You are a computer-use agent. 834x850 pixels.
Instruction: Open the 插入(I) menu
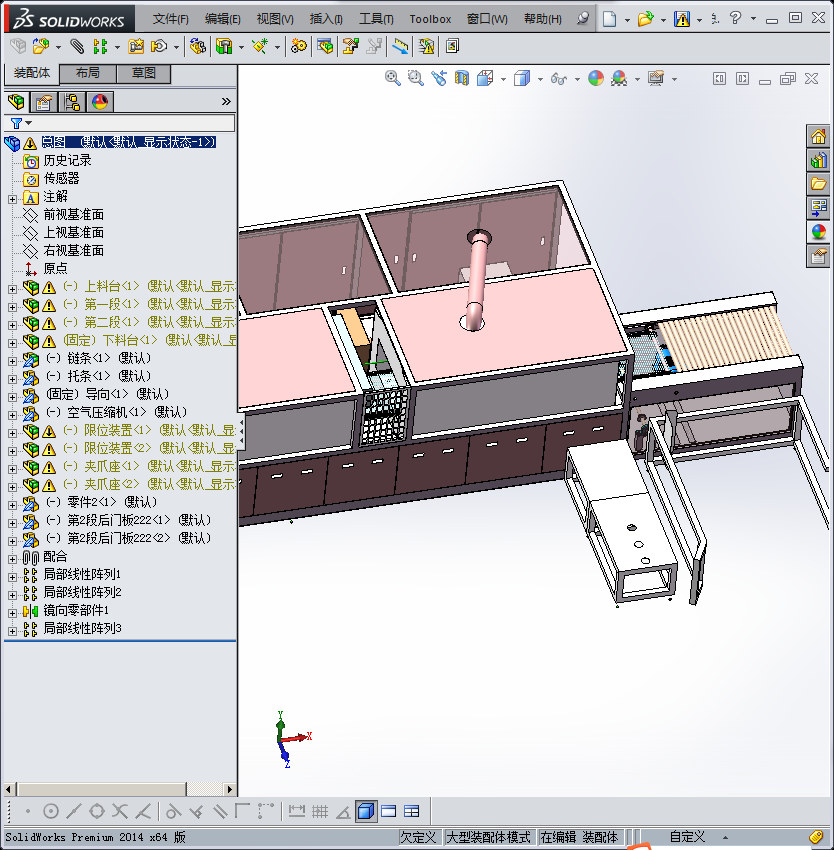(x=326, y=19)
